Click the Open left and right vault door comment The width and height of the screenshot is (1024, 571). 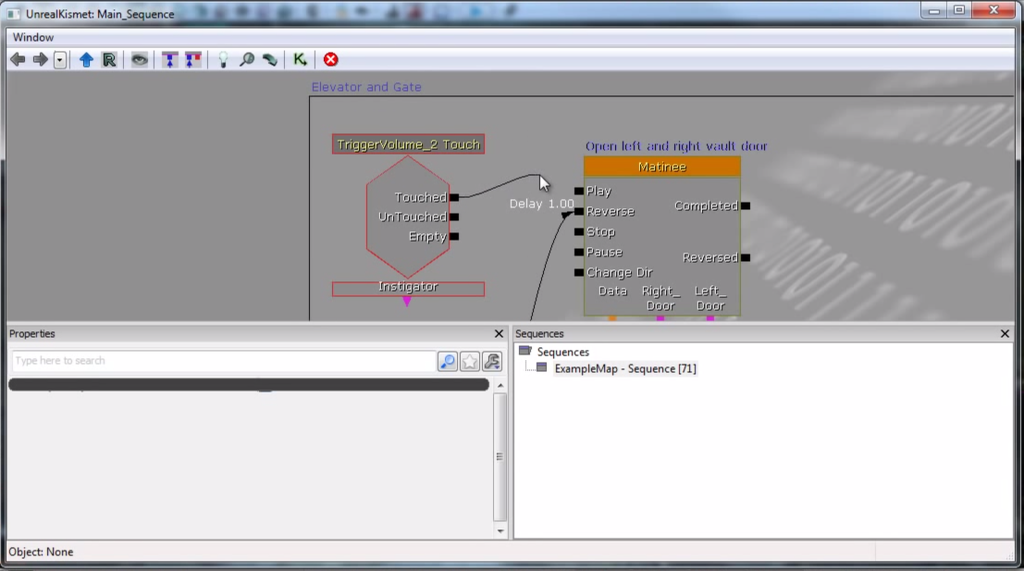pos(676,146)
